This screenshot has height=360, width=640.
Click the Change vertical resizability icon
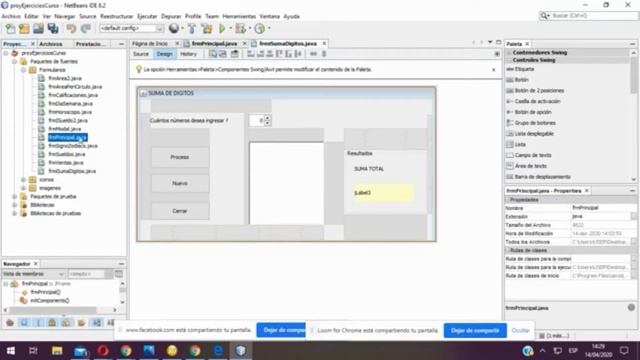coord(324,54)
